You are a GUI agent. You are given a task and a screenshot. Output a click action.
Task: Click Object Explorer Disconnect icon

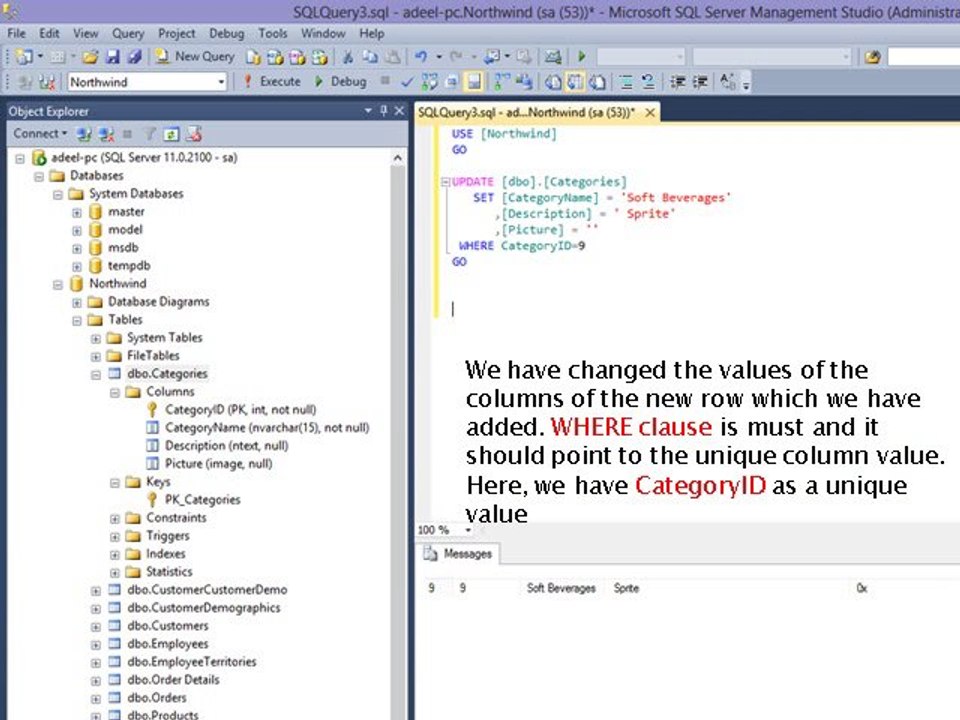coord(107,133)
